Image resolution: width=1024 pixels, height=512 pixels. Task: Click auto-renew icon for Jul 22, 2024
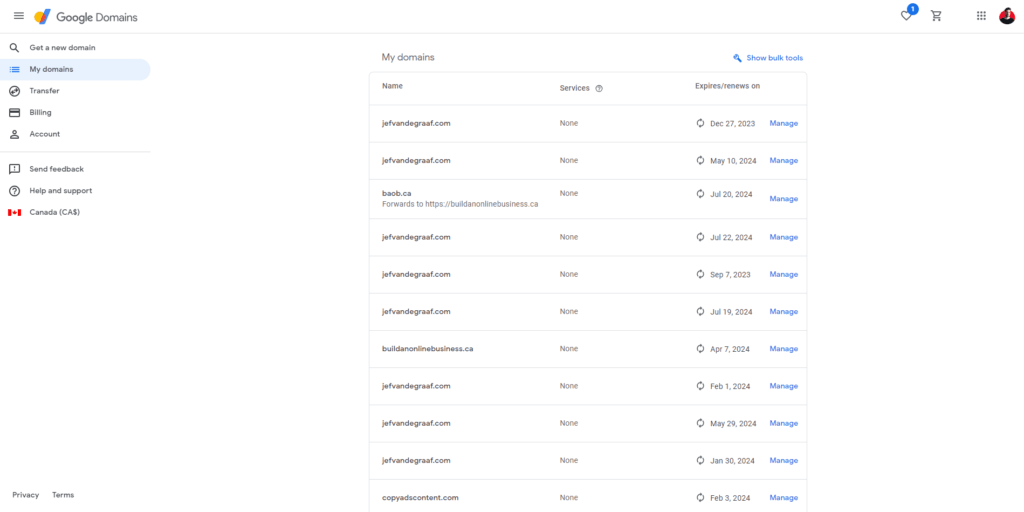click(701, 236)
